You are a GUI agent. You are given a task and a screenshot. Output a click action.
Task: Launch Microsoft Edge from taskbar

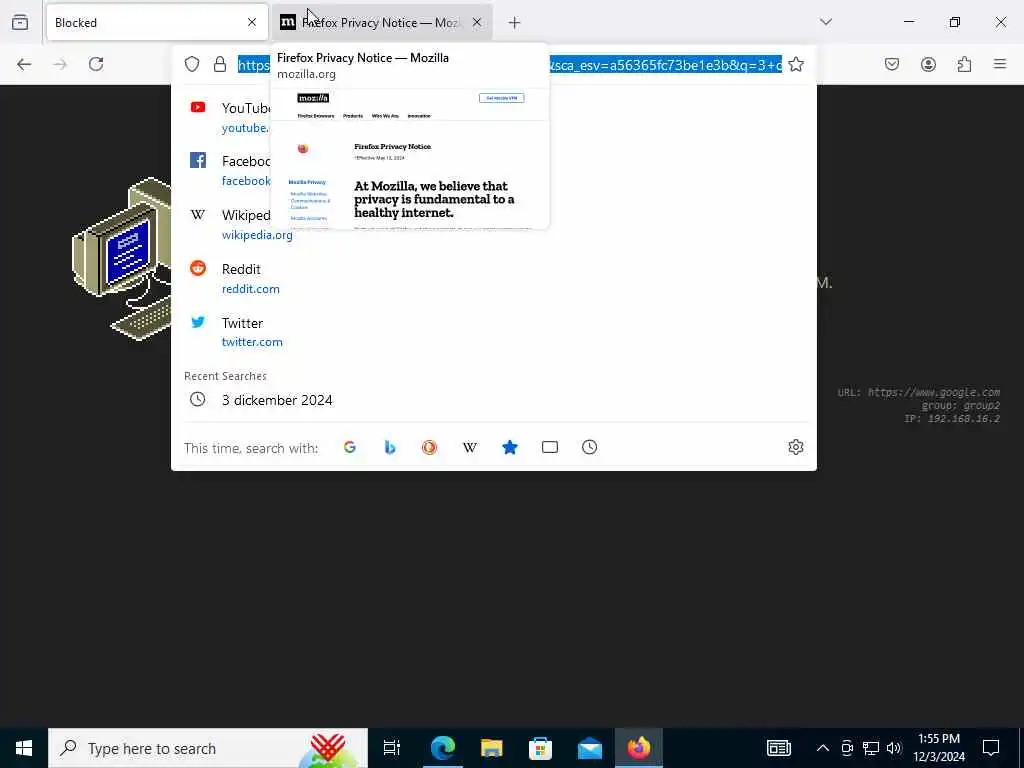[442, 748]
